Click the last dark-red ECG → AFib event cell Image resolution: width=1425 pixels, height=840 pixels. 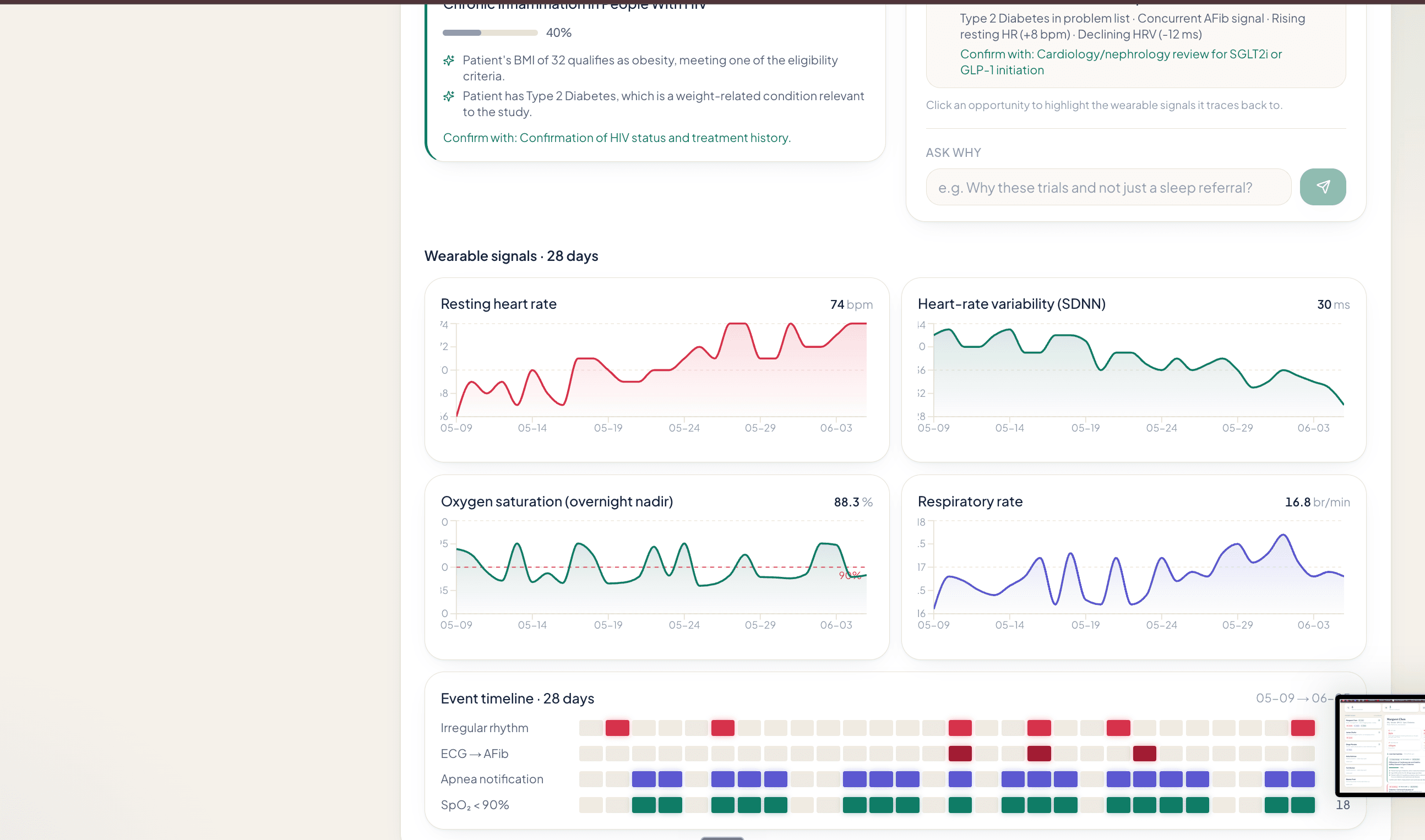pyautogui.click(x=1144, y=754)
